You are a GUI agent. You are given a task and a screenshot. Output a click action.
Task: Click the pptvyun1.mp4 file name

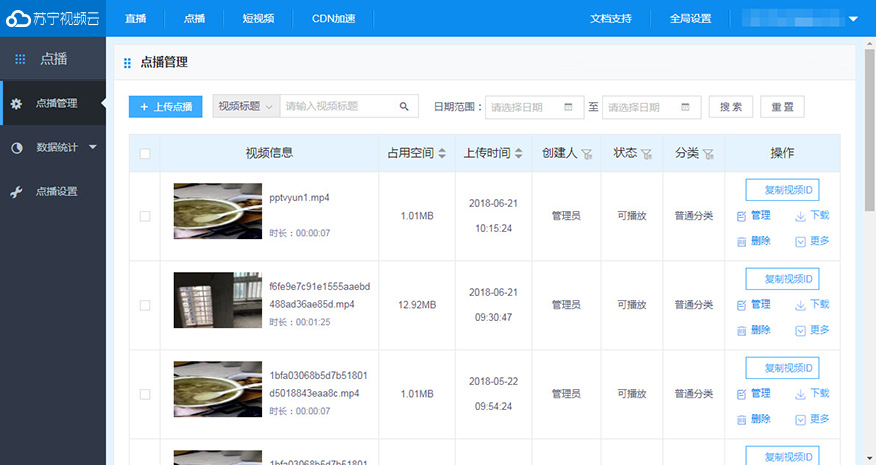coord(299,198)
